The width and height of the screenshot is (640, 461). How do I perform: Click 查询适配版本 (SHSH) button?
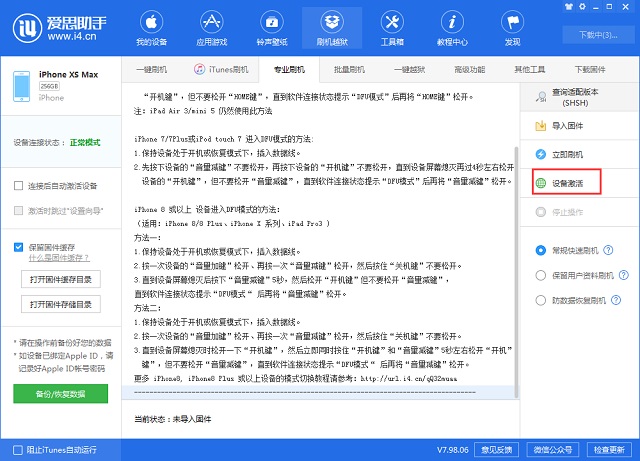pos(579,97)
